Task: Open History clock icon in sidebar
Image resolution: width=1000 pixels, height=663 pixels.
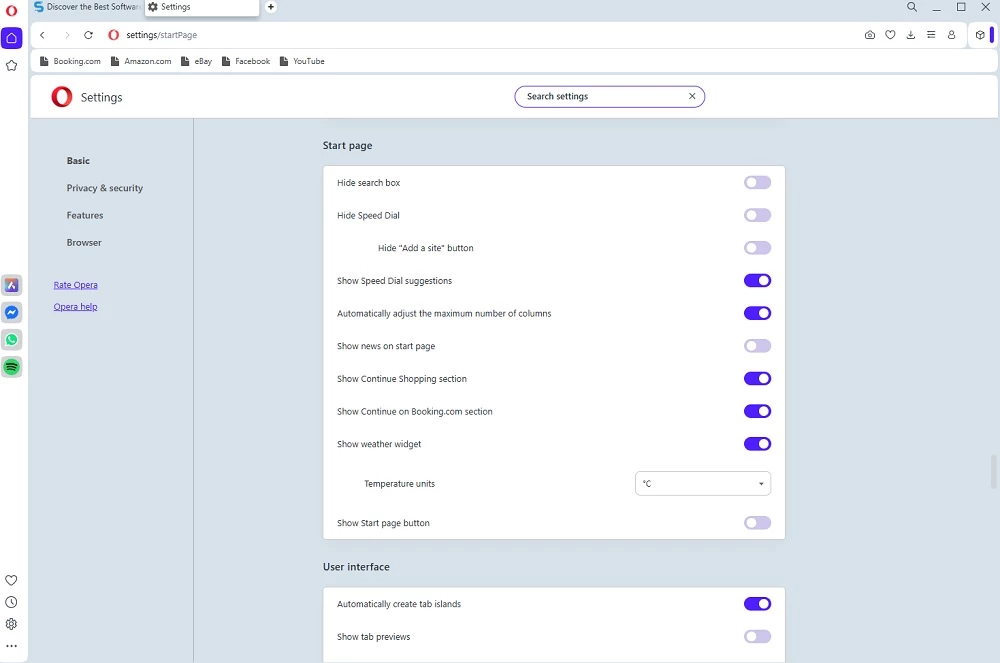Action: (11, 602)
